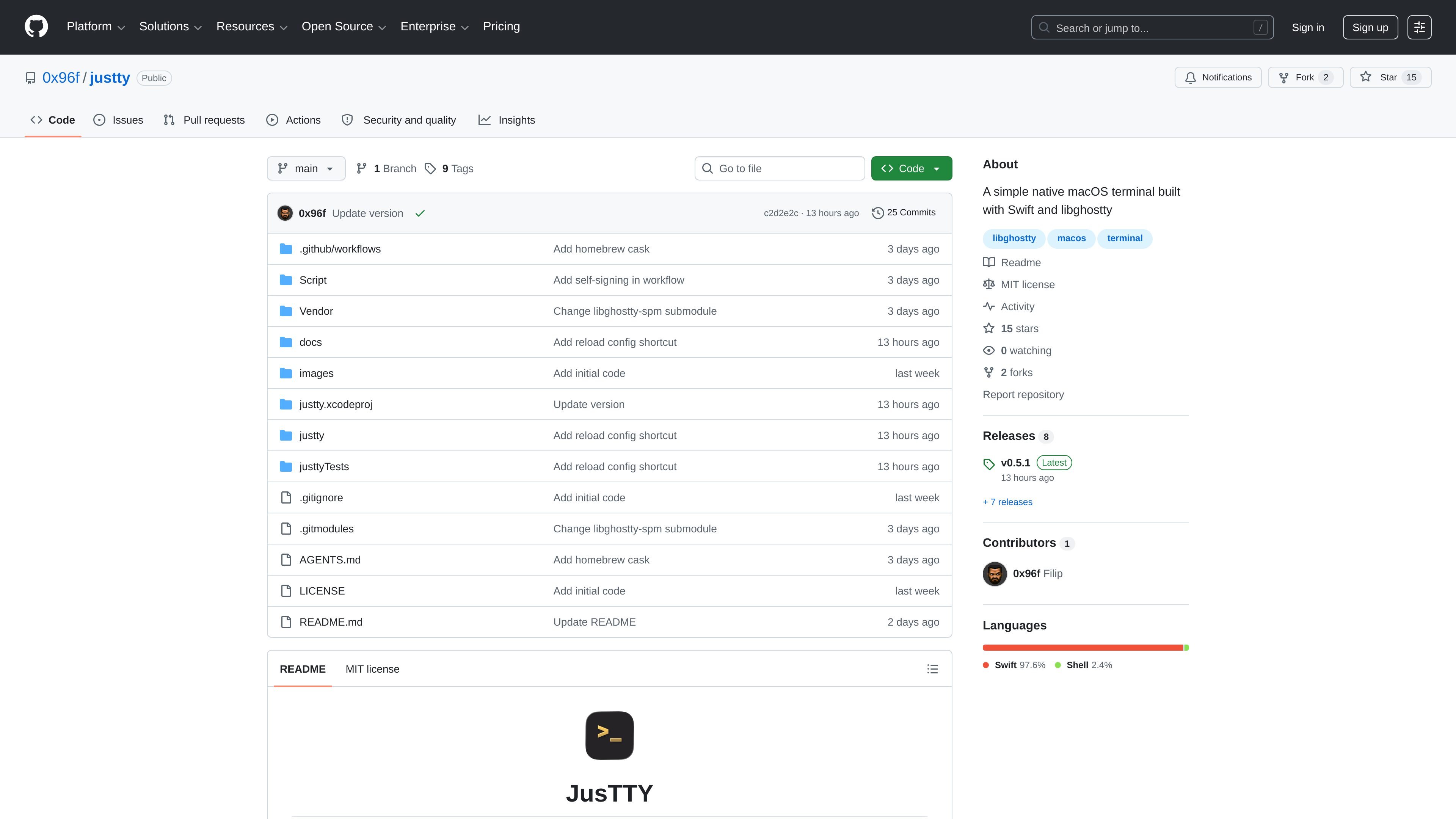Expand the Resources menu
Viewport: 1456px width, 819px height.
tap(251, 27)
